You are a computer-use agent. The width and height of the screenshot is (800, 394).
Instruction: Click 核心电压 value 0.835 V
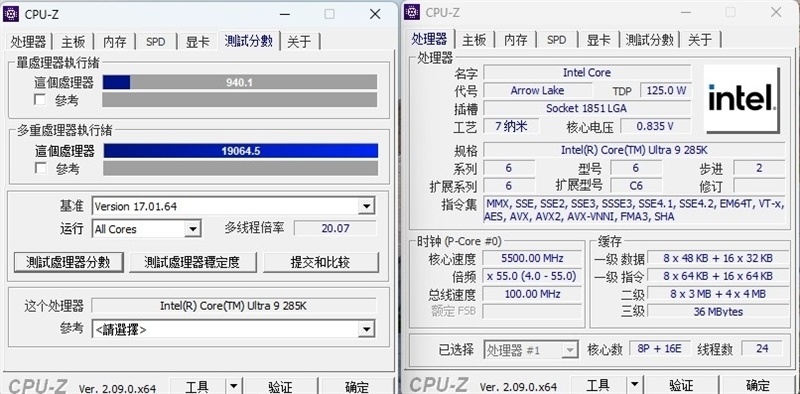655,126
